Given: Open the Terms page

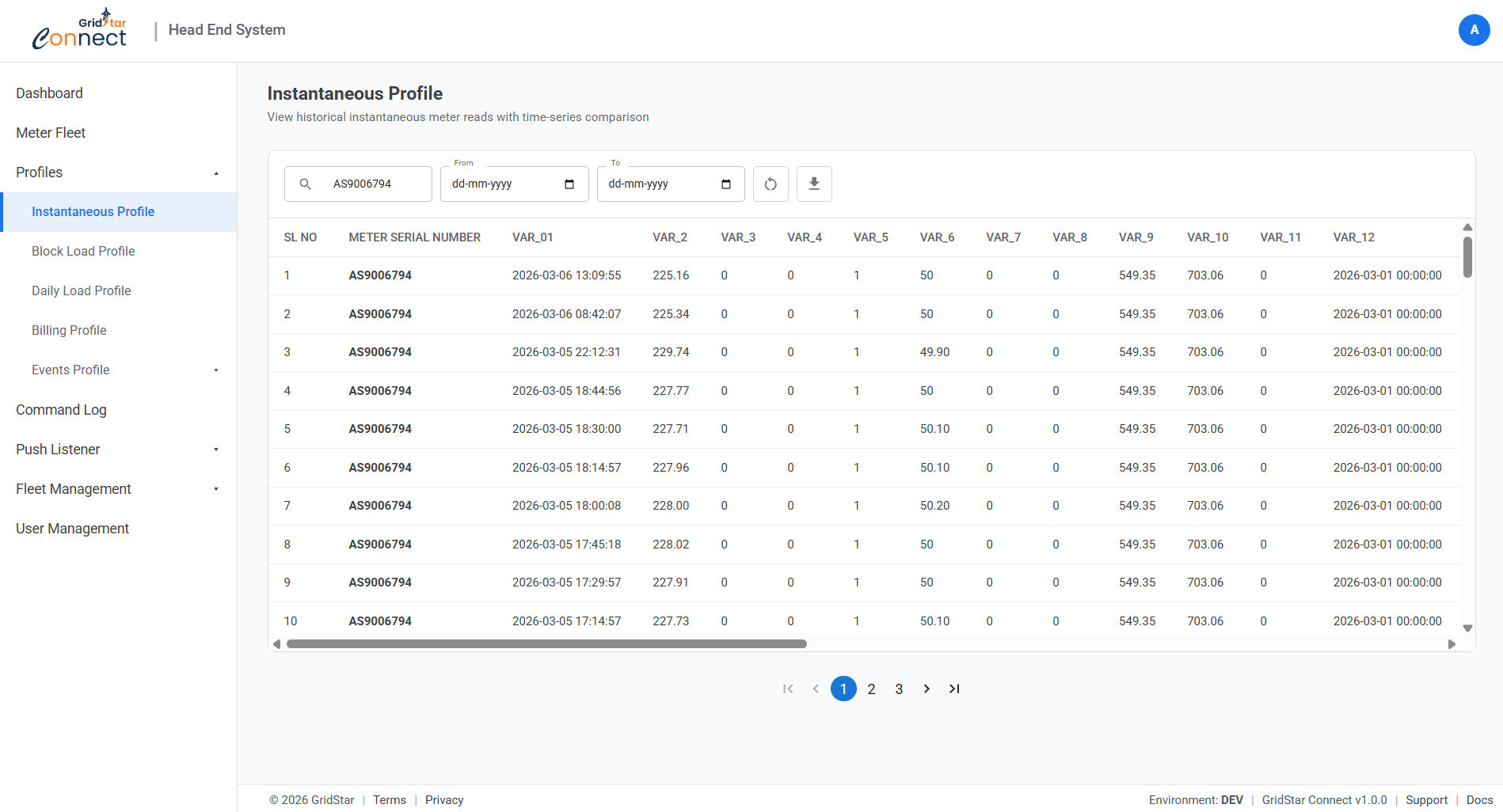Looking at the screenshot, I should point(389,800).
